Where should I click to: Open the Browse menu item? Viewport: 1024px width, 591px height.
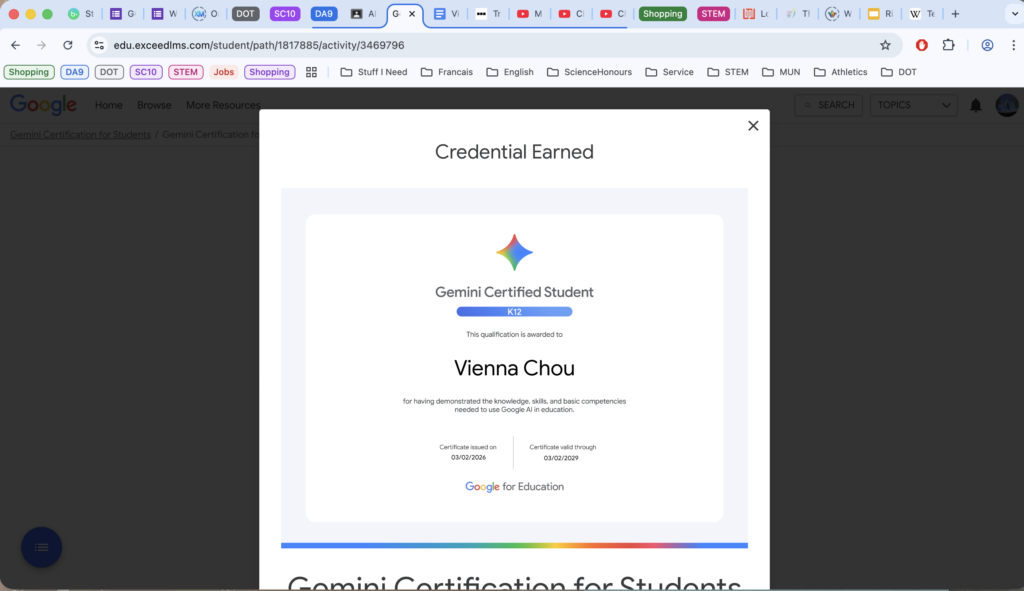(154, 105)
